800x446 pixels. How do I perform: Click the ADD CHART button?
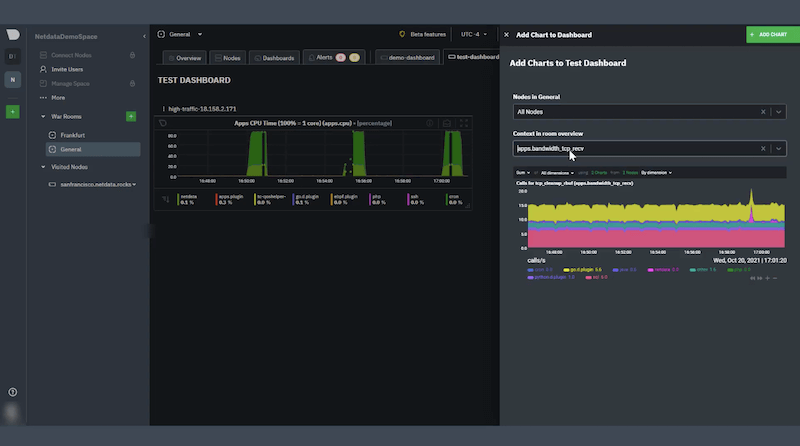coord(772,35)
